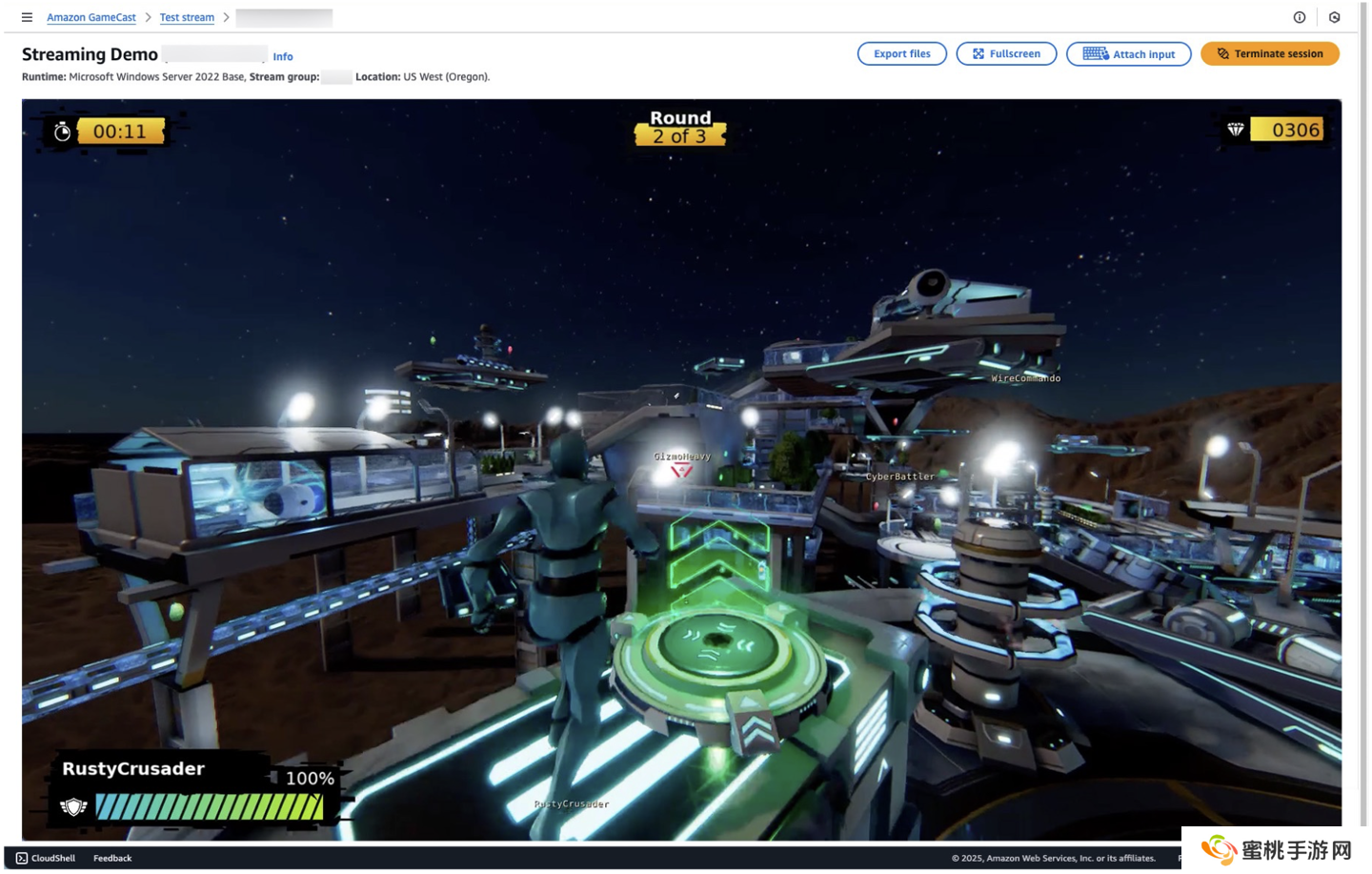
Task: Click the stopwatch timer icon in game
Action: [63, 132]
